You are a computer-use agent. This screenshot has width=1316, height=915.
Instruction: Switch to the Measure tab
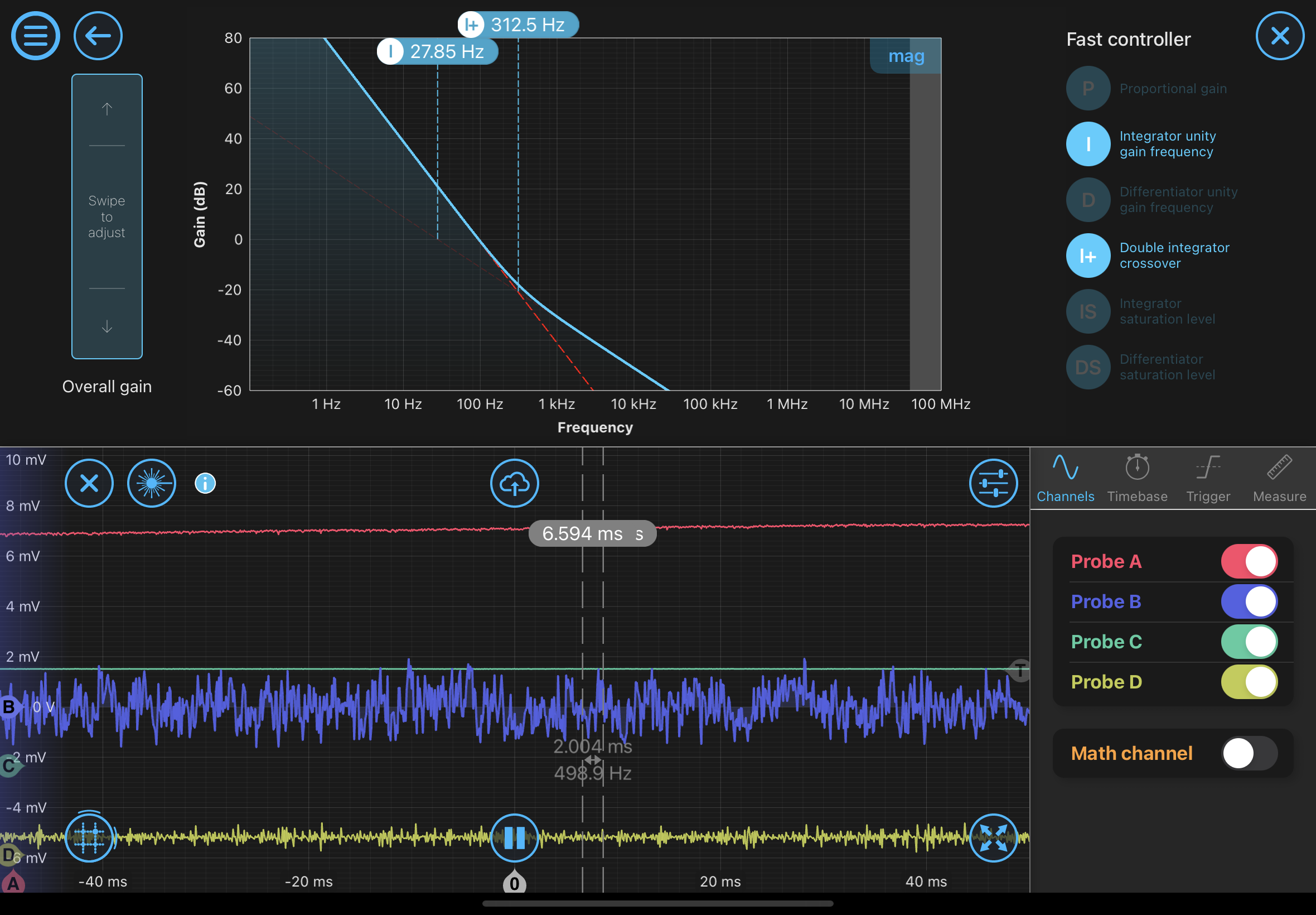[x=1279, y=479]
